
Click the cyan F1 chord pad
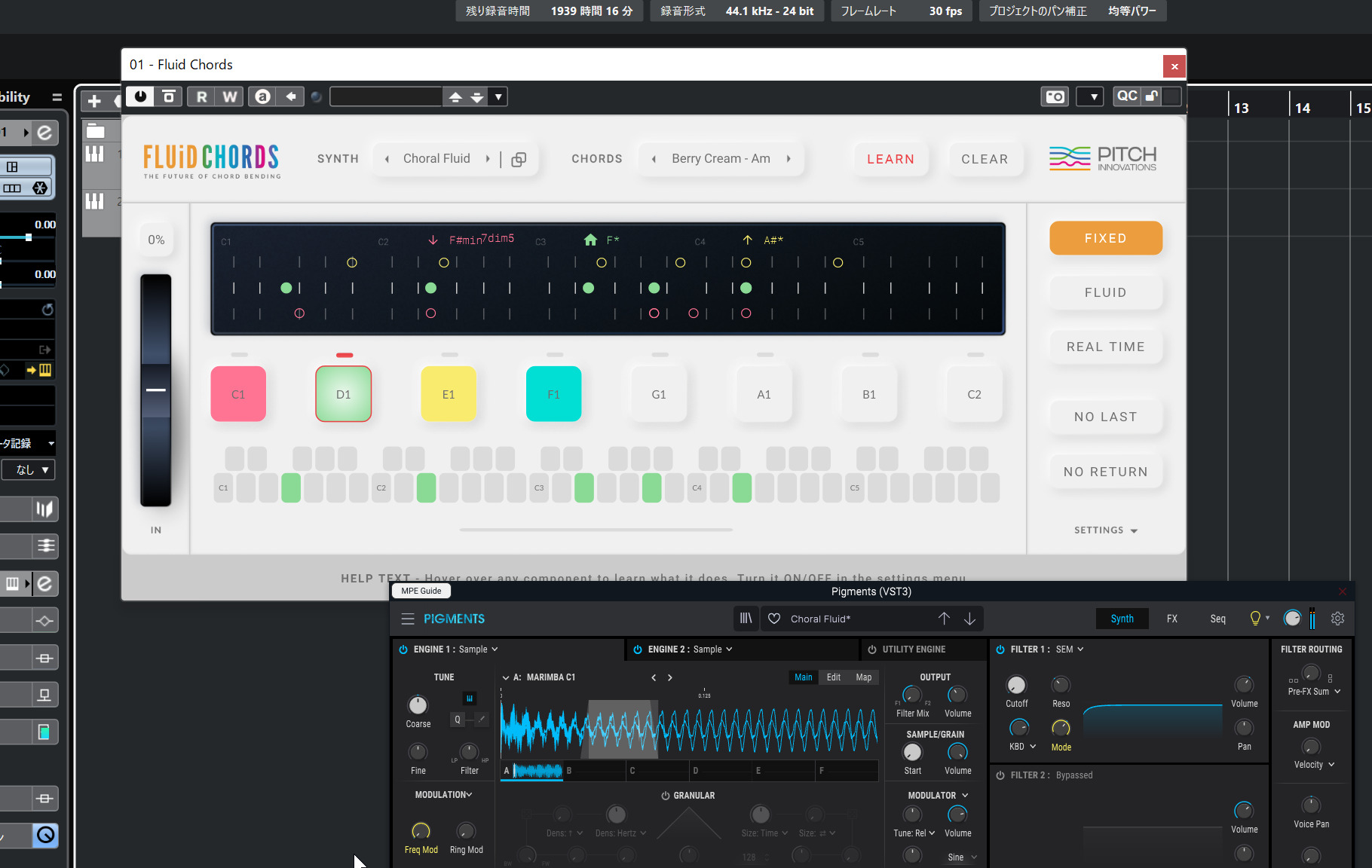pos(553,394)
